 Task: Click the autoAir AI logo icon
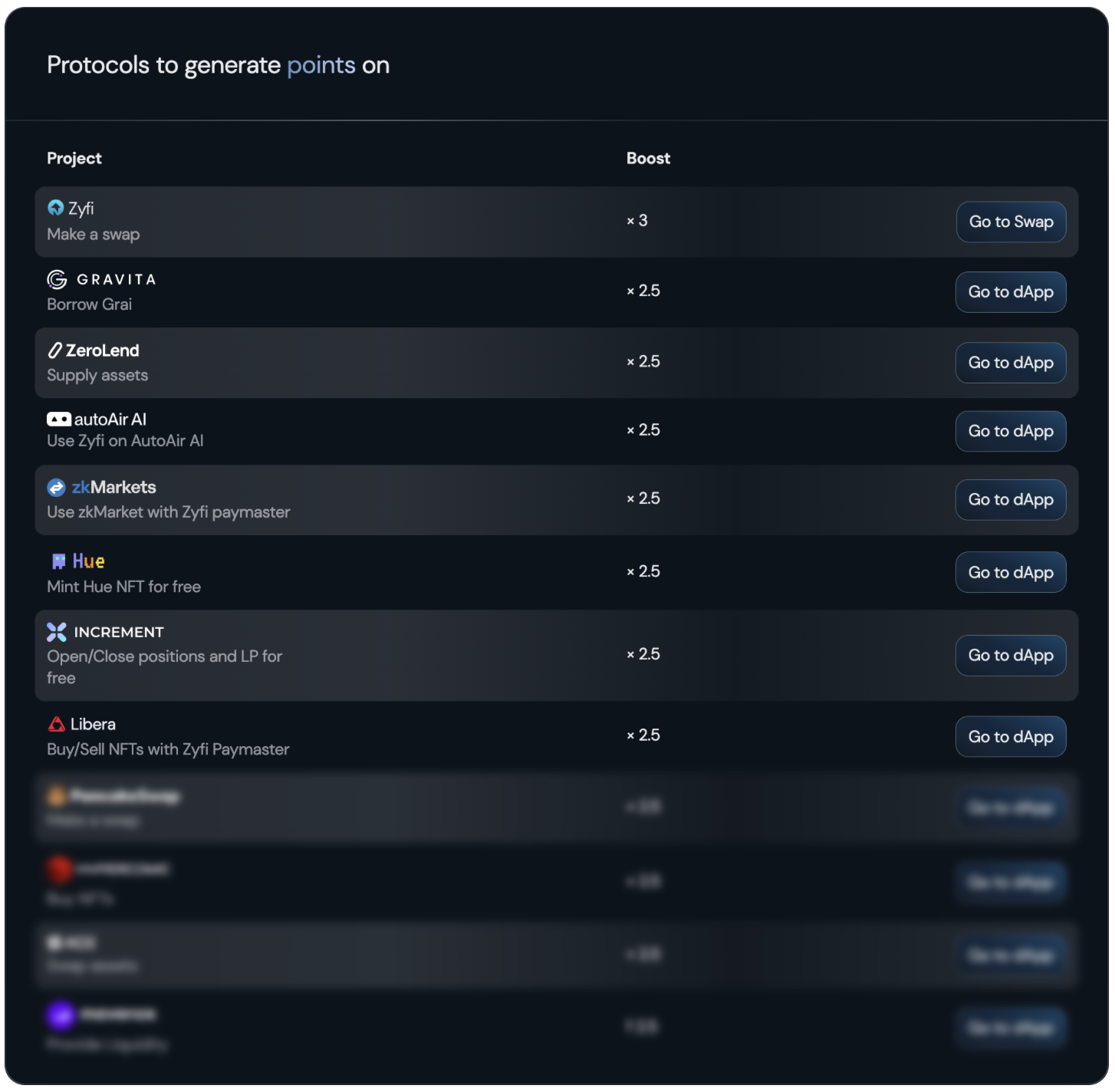(58, 419)
